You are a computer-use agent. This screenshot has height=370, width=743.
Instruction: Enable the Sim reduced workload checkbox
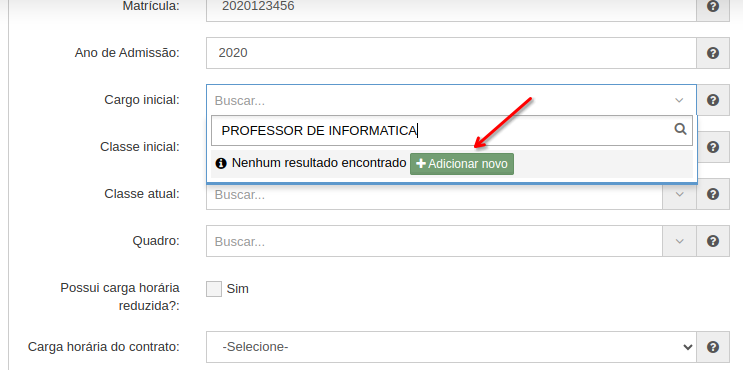(x=214, y=289)
